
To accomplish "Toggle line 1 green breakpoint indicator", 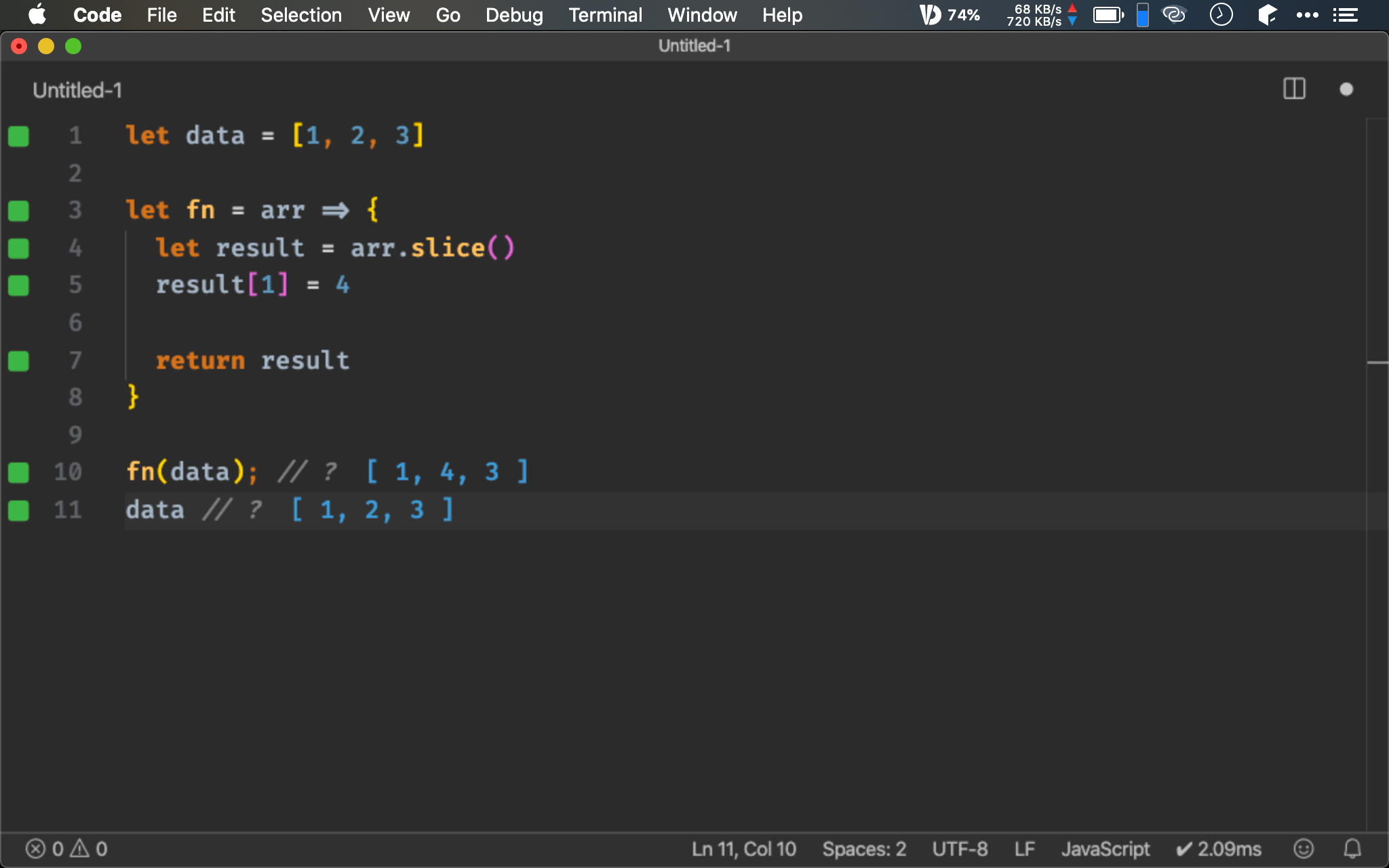I will [x=18, y=135].
